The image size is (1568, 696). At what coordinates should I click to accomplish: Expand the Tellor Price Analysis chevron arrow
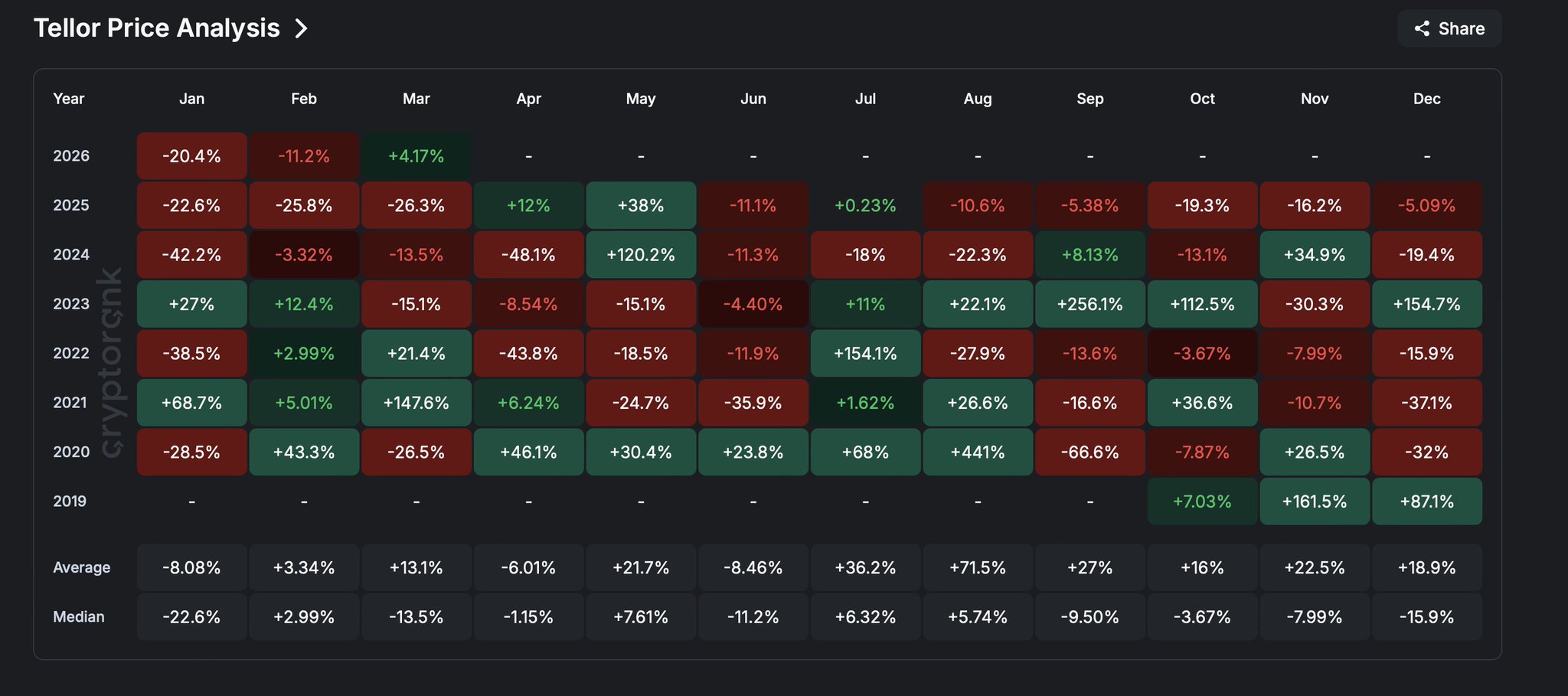[302, 29]
